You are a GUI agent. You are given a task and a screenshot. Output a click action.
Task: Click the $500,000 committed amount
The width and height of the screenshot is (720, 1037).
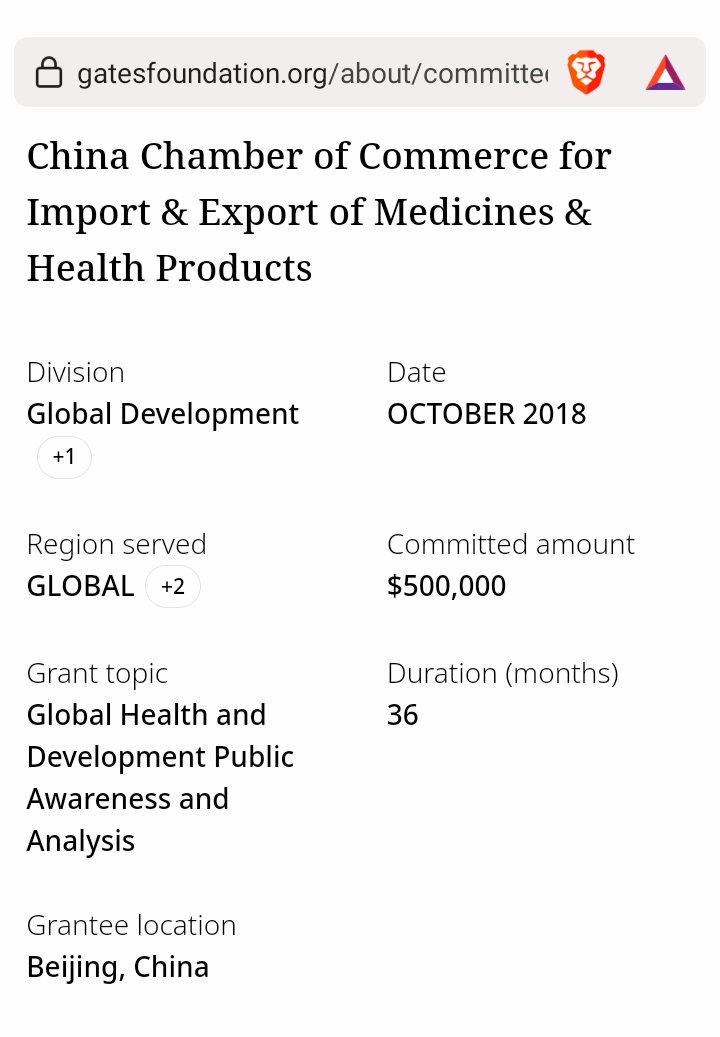446,586
